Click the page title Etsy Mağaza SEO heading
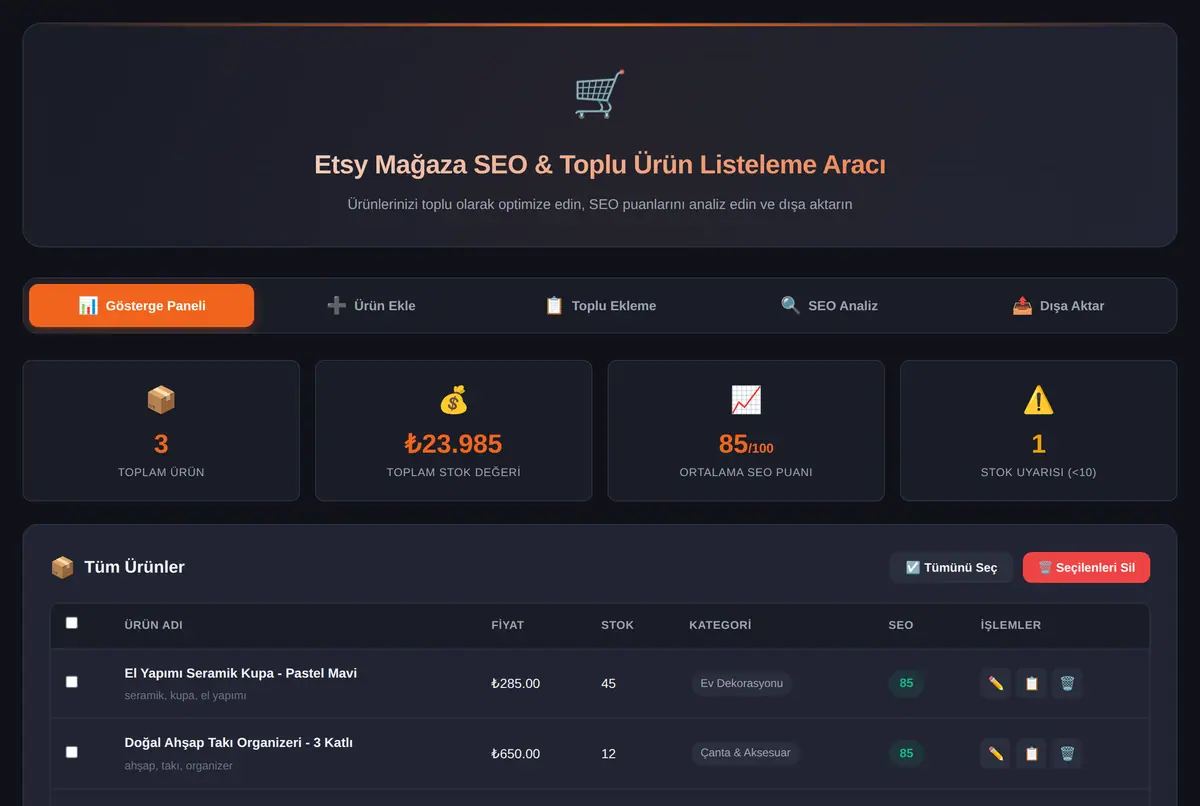The height and width of the screenshot is (806, 1200). point(600,165)
